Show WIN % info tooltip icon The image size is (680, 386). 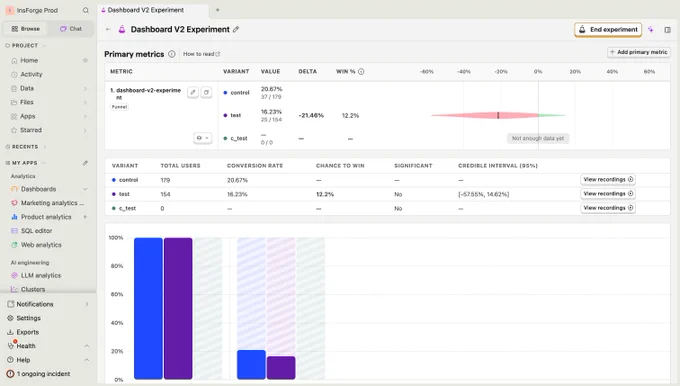361,72
